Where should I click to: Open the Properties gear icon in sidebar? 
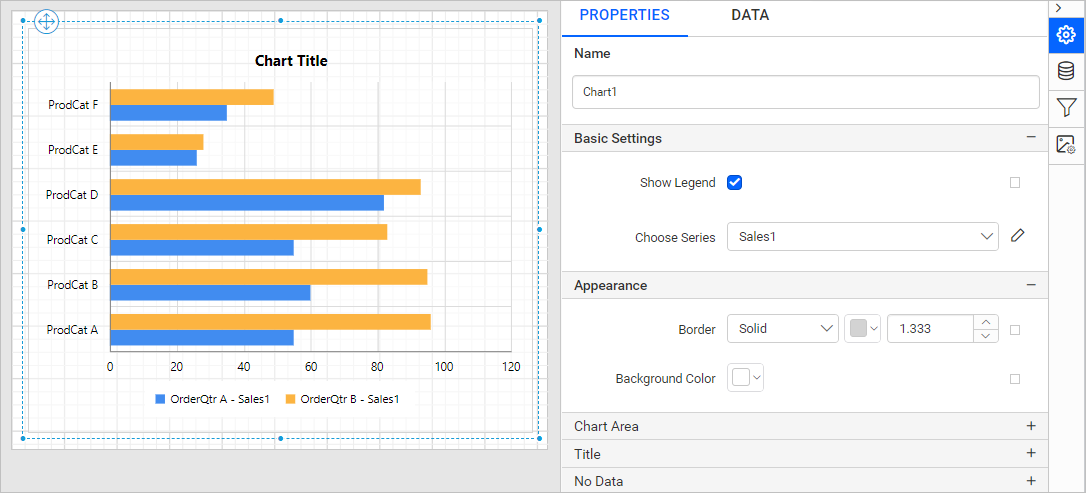coord(1066,35)
